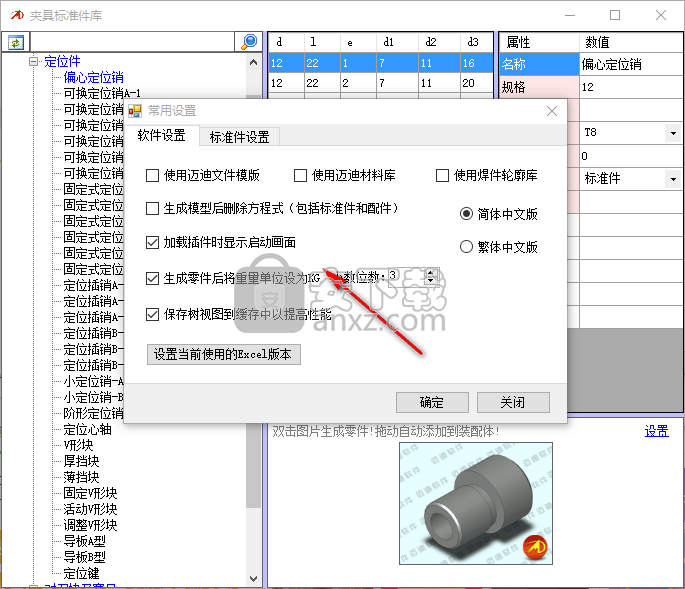685x589 pixels.
Task: Select 导板A型 tree item
Action: pos(84,541)
